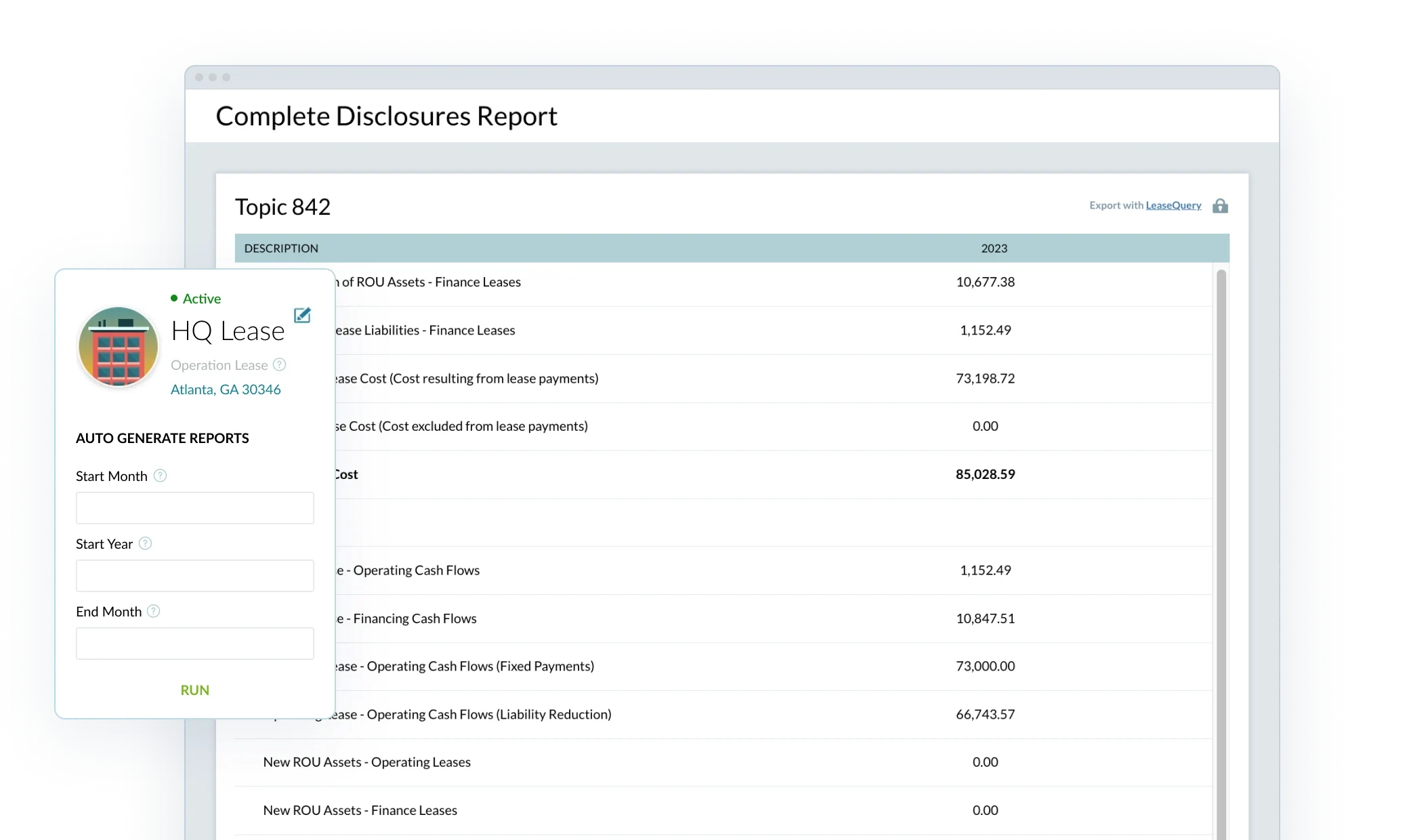The width and height of the screenshot is (1409, 840).
Task: Click the HQ Lease building avatar
Action: (x=118, y=346)
